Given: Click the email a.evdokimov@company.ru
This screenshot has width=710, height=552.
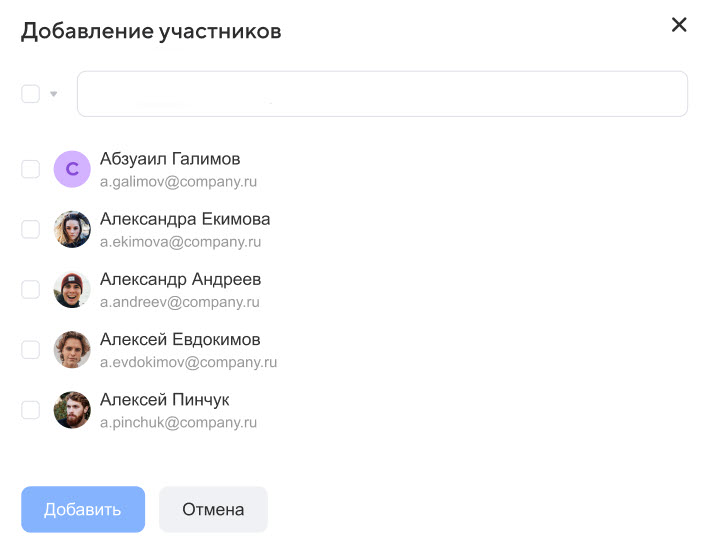Looking at the screenshot, I should [188, 362].
